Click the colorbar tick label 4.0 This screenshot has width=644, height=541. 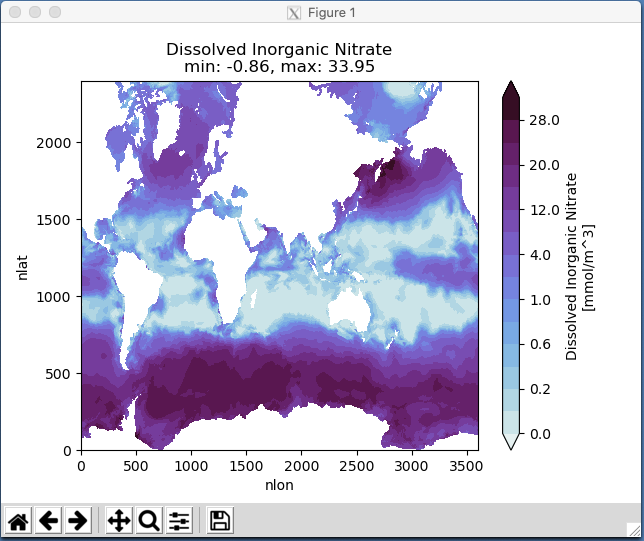pyautogui.click(x=540, y=255)
